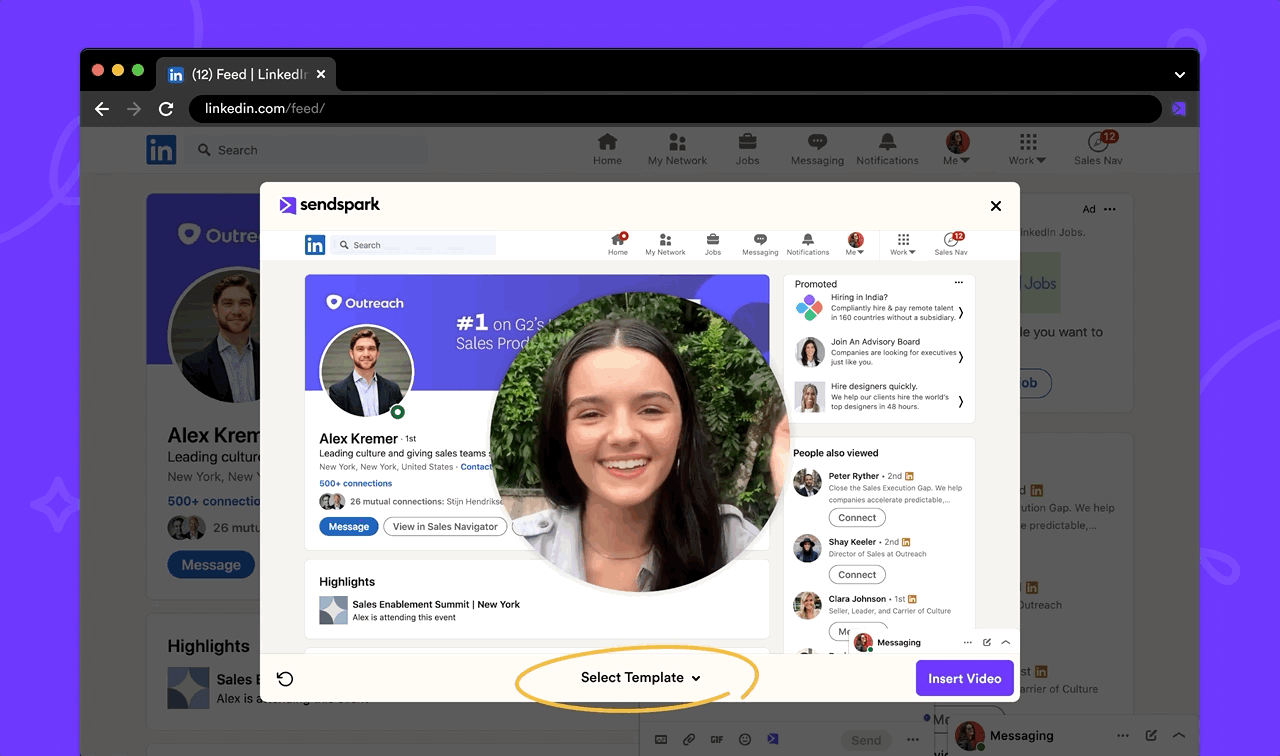Open Sales Enablement Summit | New York highlight

click(x=436, y=604)
